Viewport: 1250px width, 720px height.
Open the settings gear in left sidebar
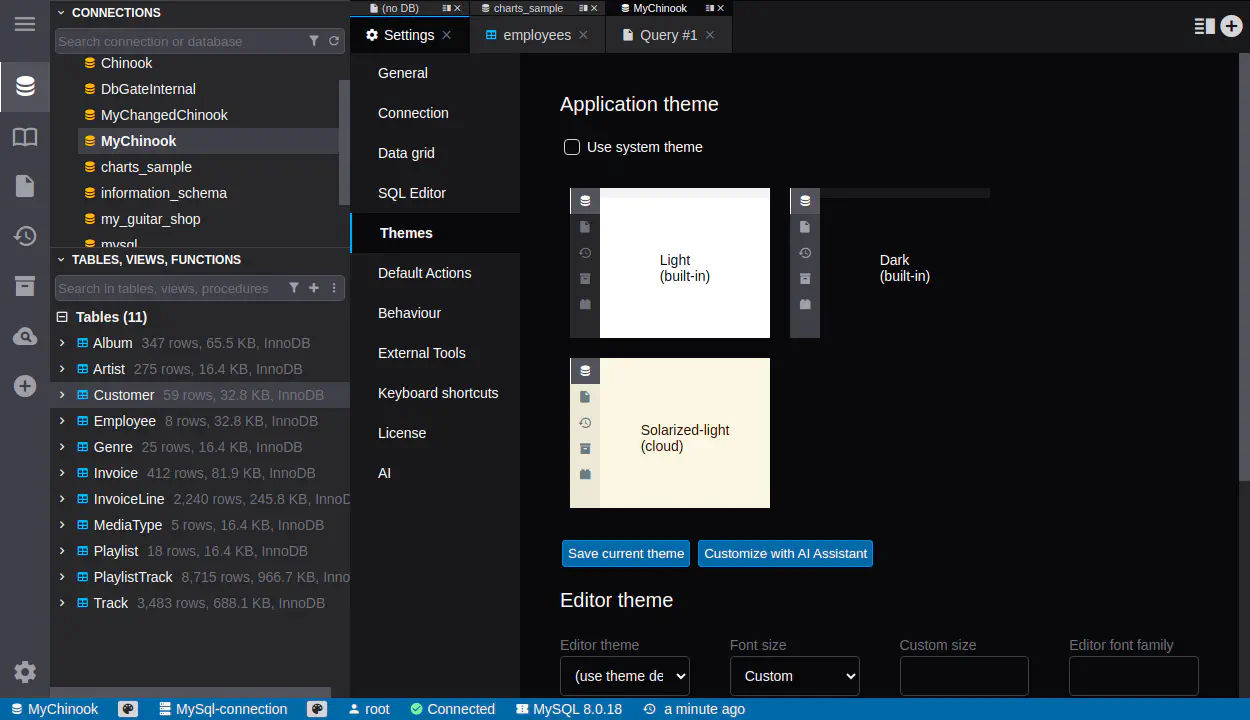click(x=25, y=672)
